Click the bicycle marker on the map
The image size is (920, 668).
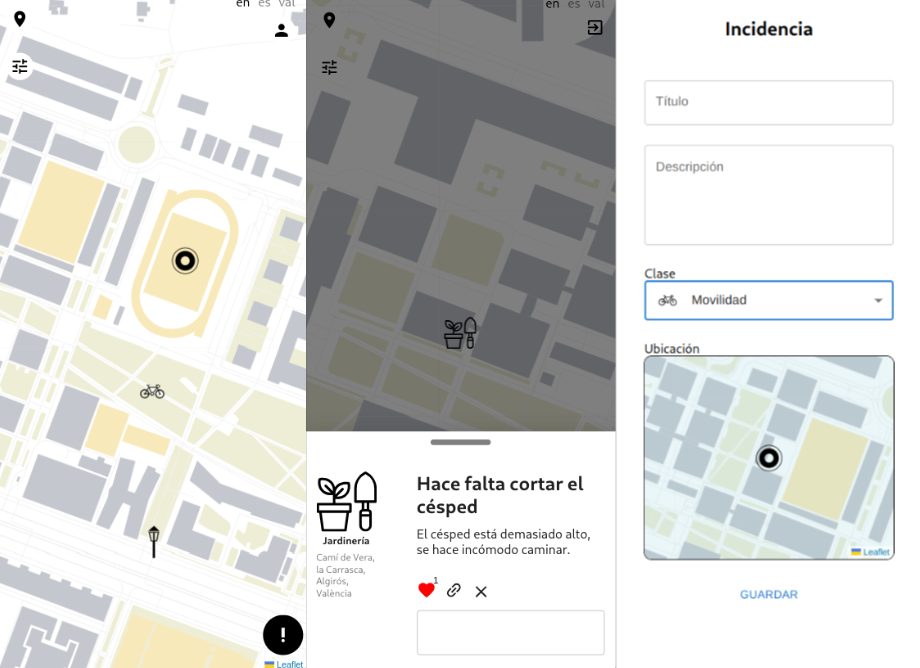coord(152,391)
